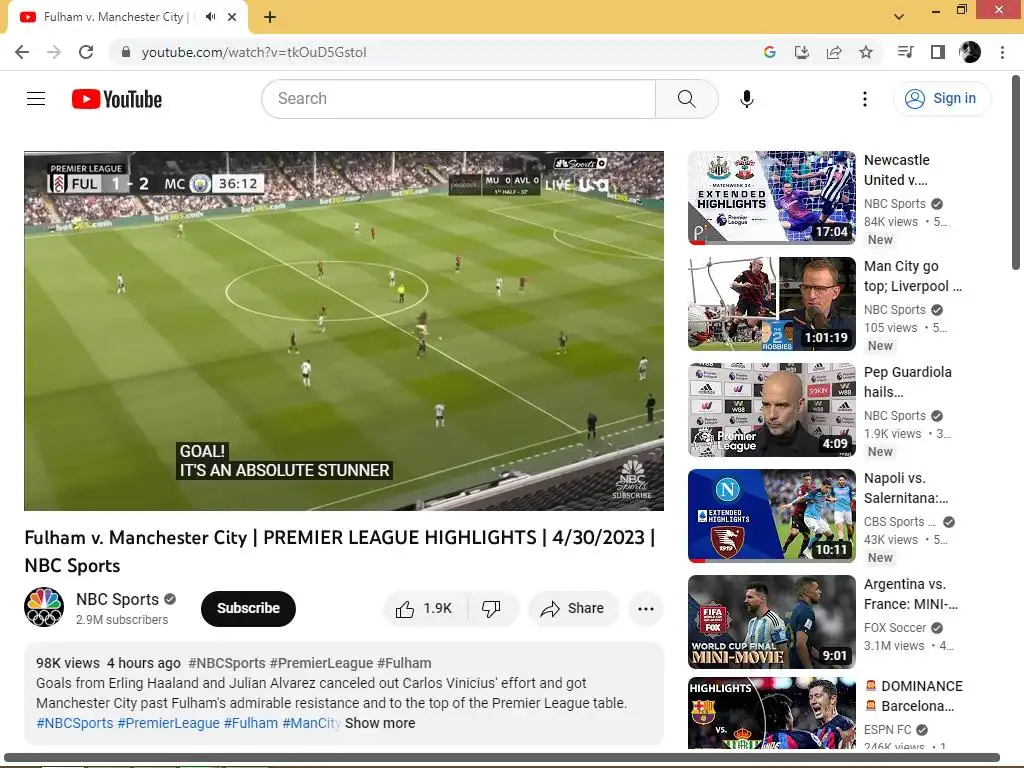1024x768 pixels.
Task: Open media control playlist icon
Action: click(905, 52)
